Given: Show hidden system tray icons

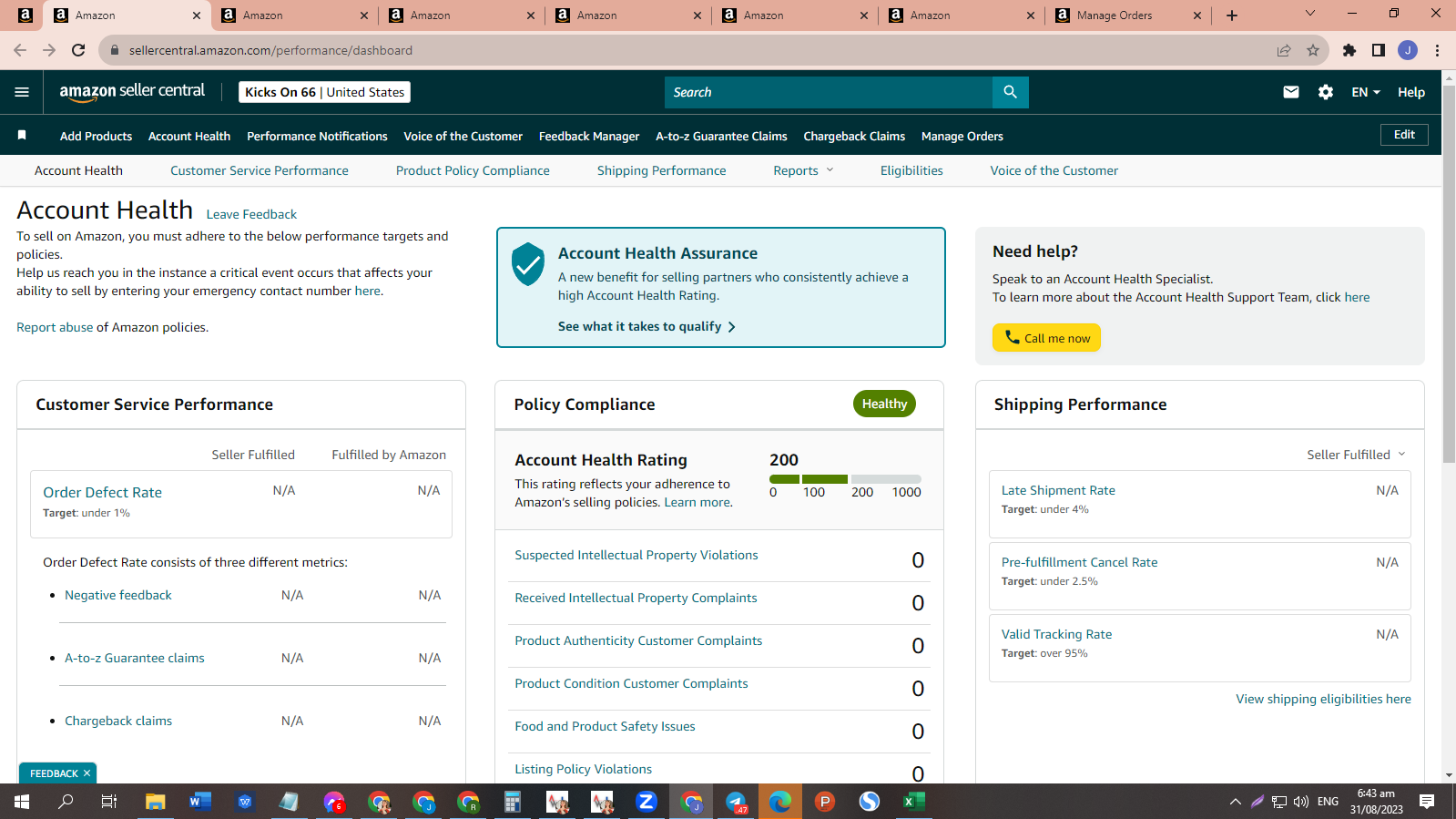Looking at the screenshot, I should [x=1236, y=802].
